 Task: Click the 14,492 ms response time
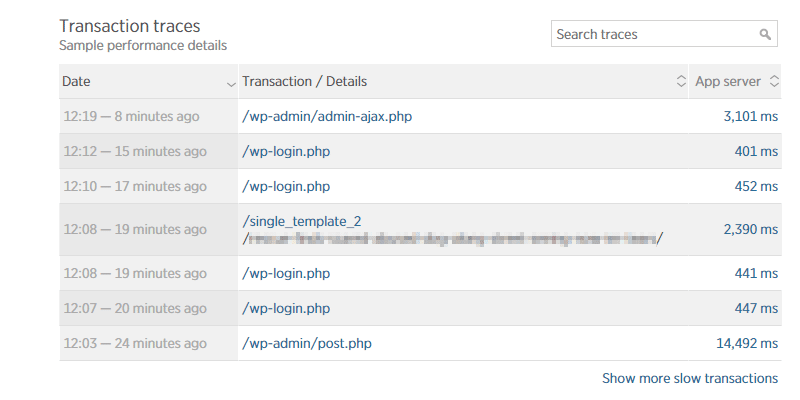point(746,343)
